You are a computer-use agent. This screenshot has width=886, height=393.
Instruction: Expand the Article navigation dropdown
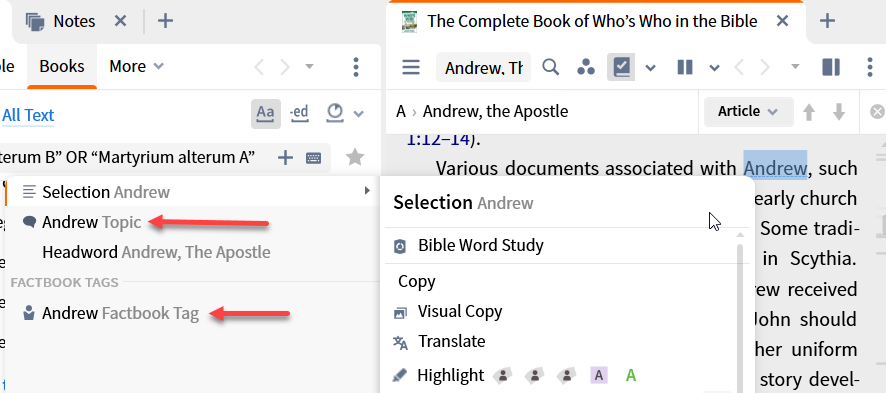point(748,112)
